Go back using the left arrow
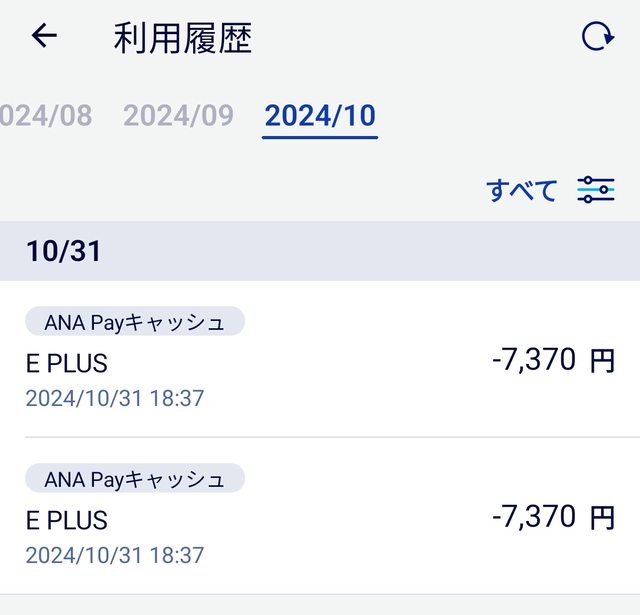Image resolution: width=640 pixels, height=615 pixels. [45, 37]
